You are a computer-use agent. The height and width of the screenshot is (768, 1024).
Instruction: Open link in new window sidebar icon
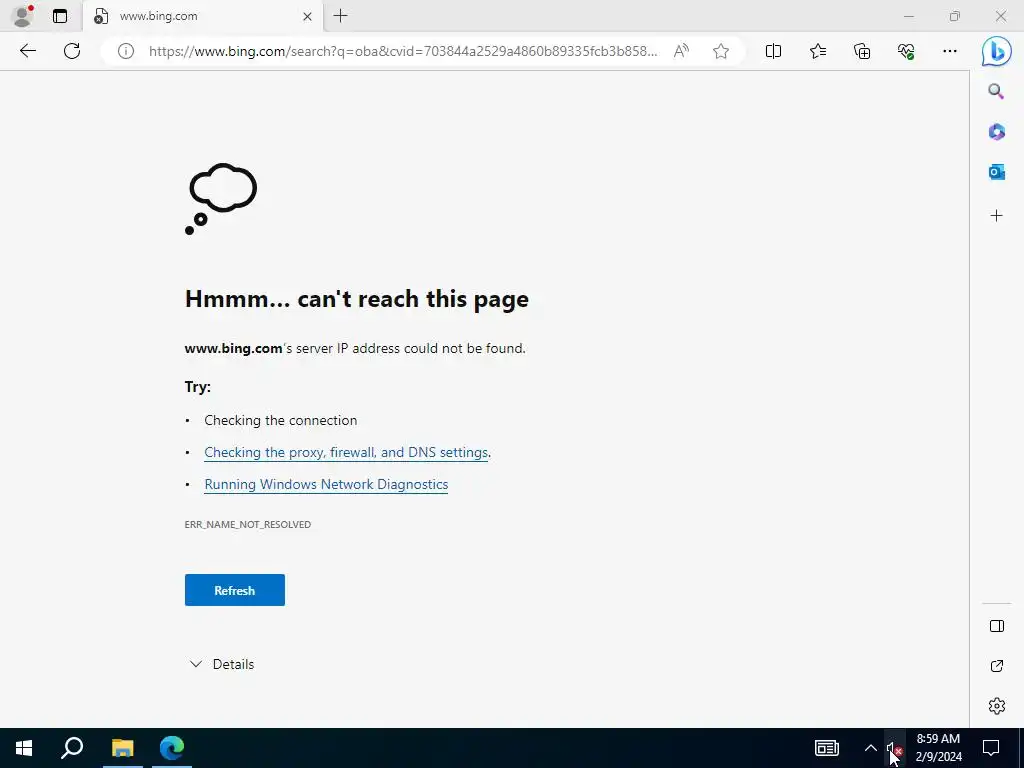click(x=997, y=666)
